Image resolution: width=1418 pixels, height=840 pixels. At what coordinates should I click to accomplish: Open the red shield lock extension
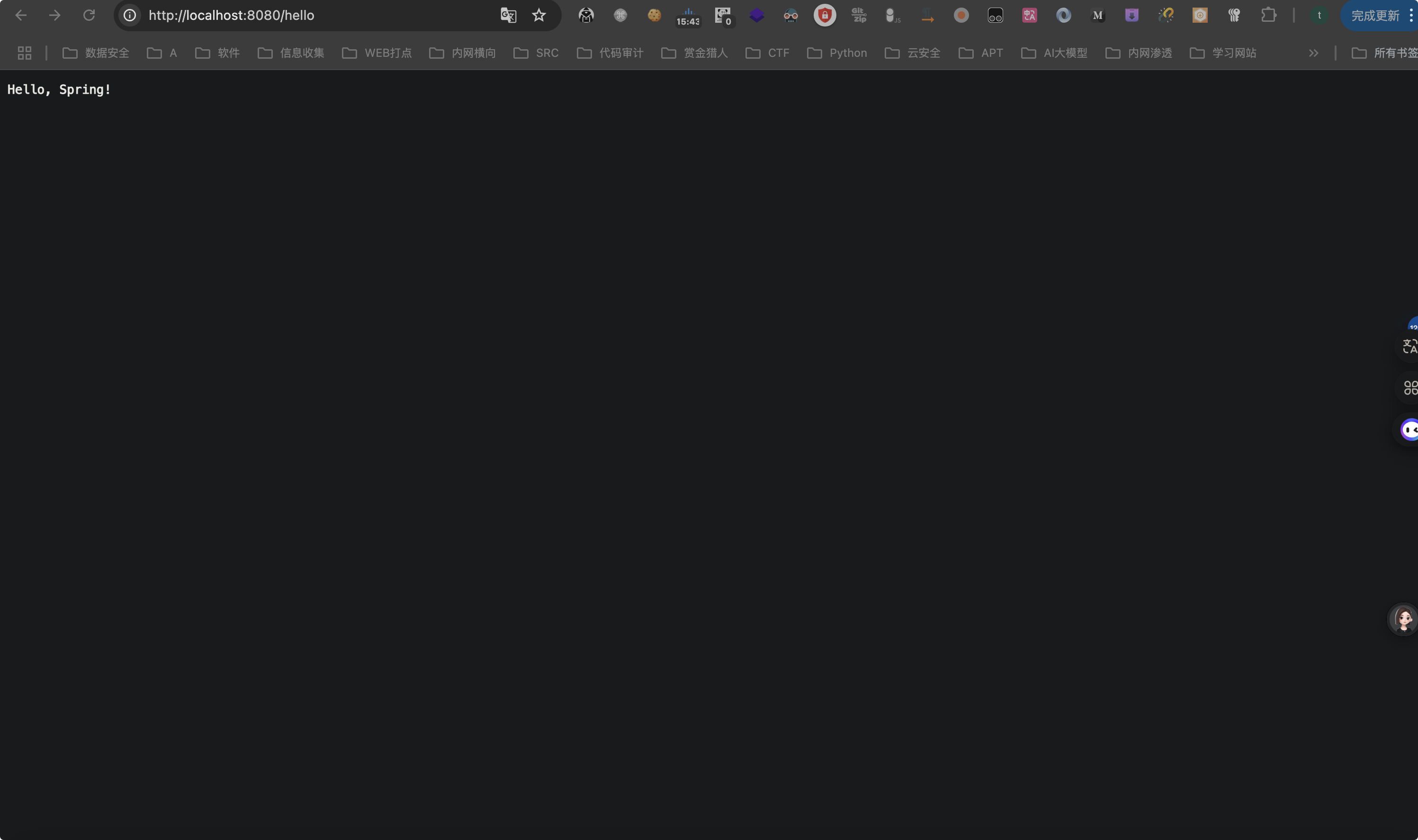click(825, 15)
